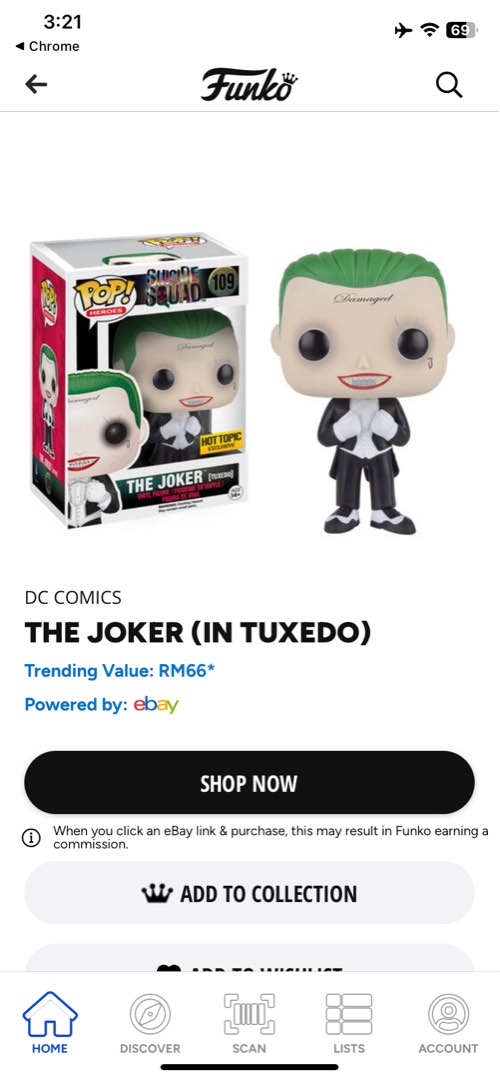Open search with the magnifier icon
500x1080 pixels.
449,85
